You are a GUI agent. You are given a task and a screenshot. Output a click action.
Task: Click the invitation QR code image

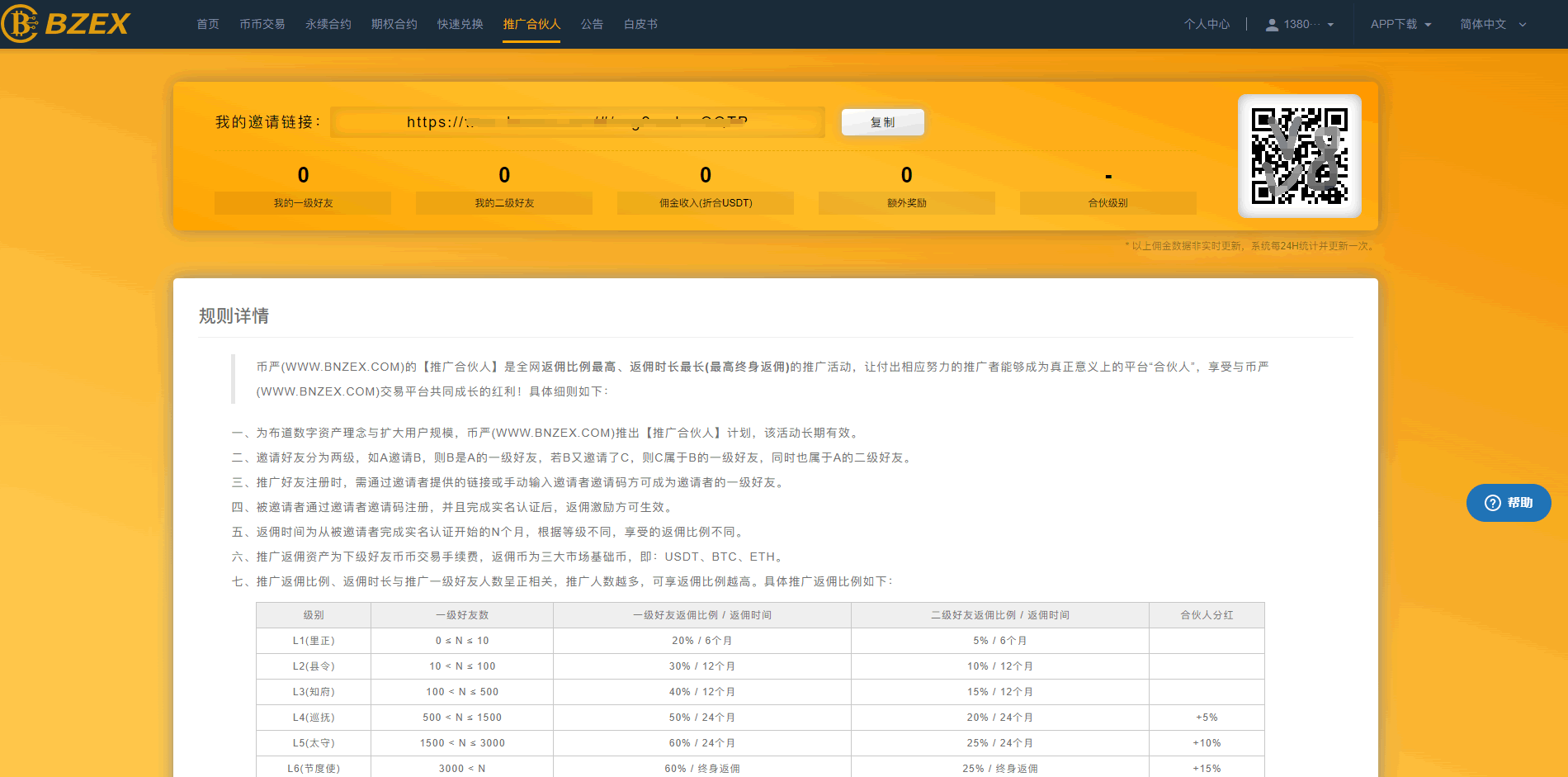click(1299, 156)
